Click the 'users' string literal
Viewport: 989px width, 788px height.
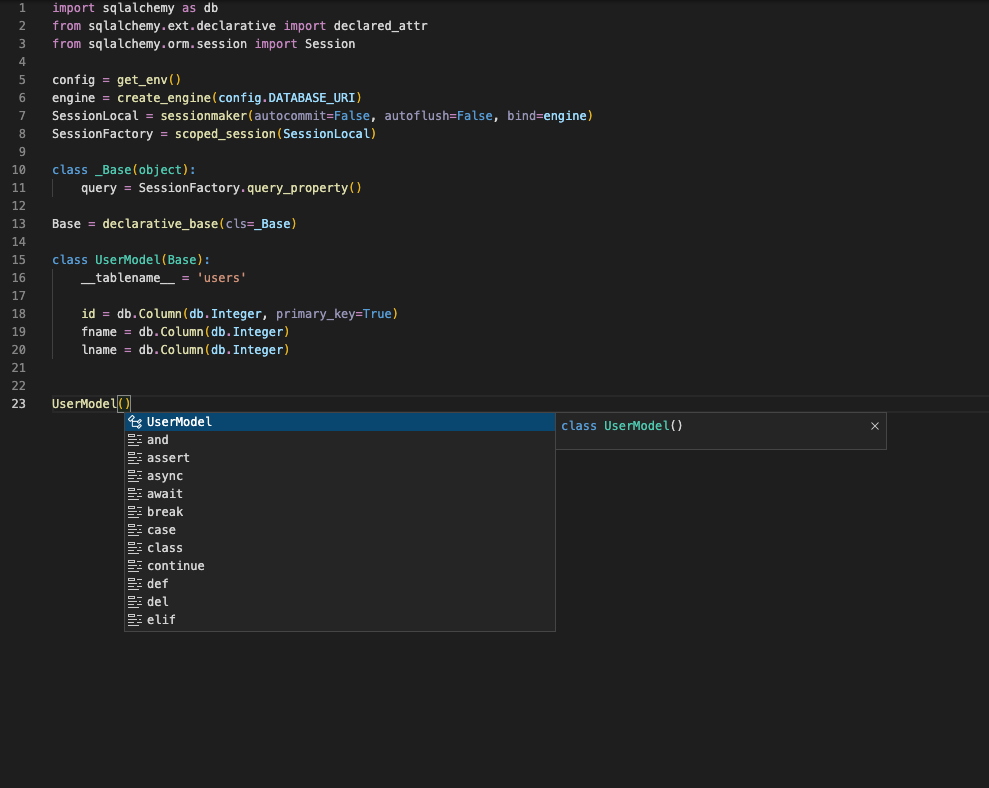(221, 278)
